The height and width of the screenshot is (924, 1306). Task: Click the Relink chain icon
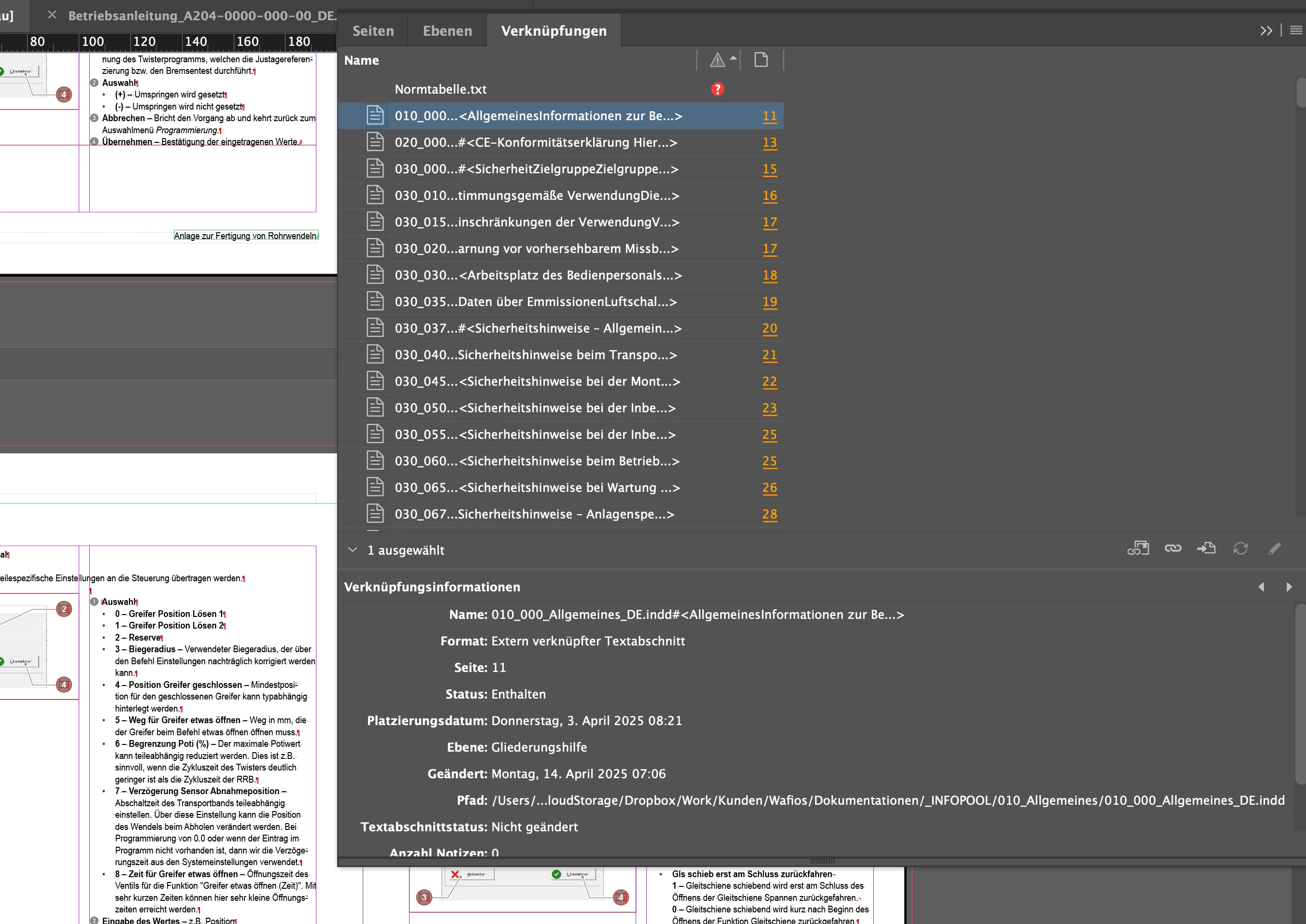click(x=1173, y=548)
